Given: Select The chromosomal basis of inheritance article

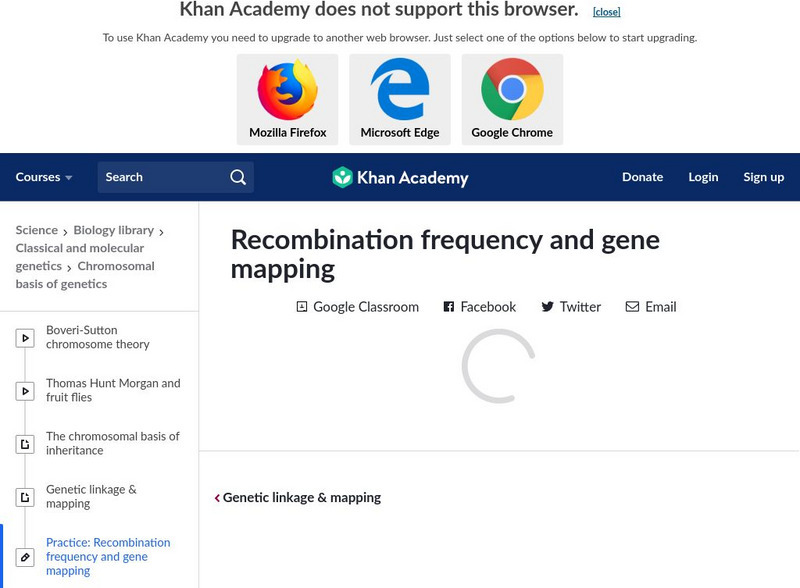Looking at the screenshot, I should pyautogui.click(x=113, y=443).
